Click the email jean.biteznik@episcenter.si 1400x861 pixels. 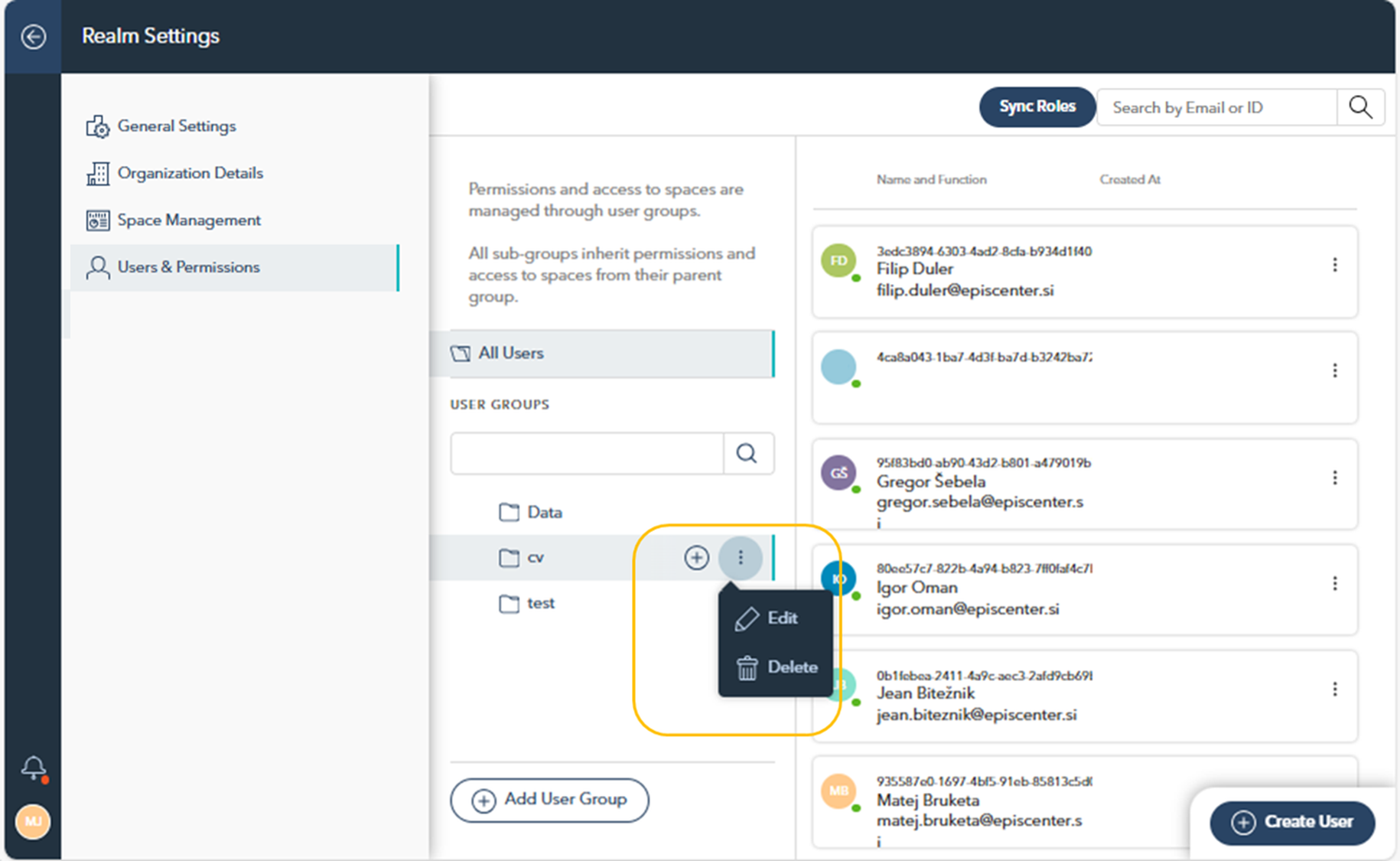pyautogui.click(x=977, y=715)
